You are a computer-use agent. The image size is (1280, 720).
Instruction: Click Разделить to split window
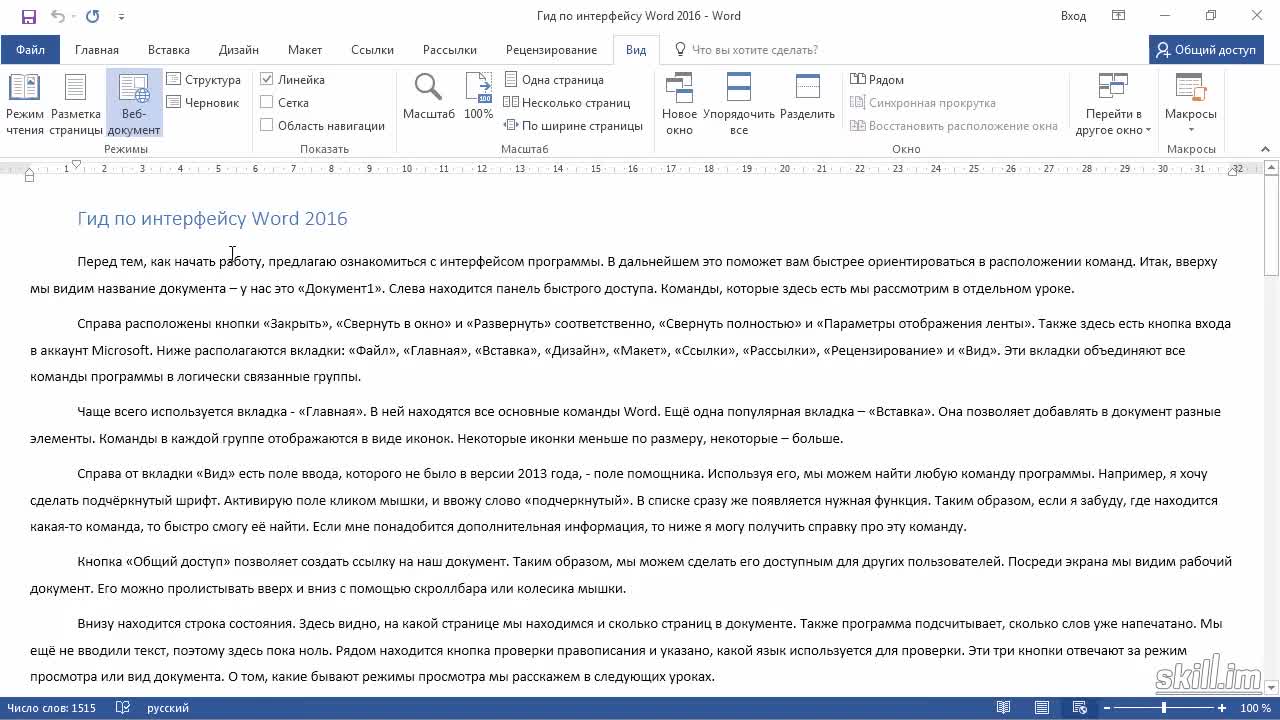pyautogui.click(x=807, y=97)
